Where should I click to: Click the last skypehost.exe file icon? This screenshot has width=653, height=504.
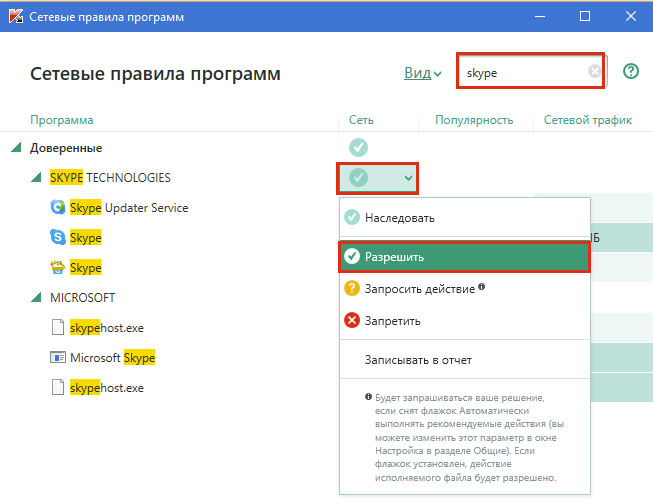pos(57,387)
